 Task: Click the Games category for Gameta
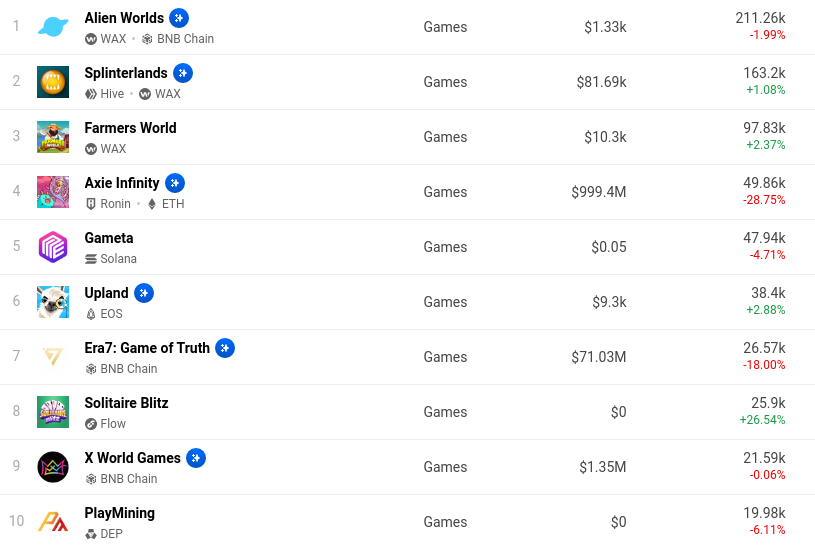(x=445, y=247)
